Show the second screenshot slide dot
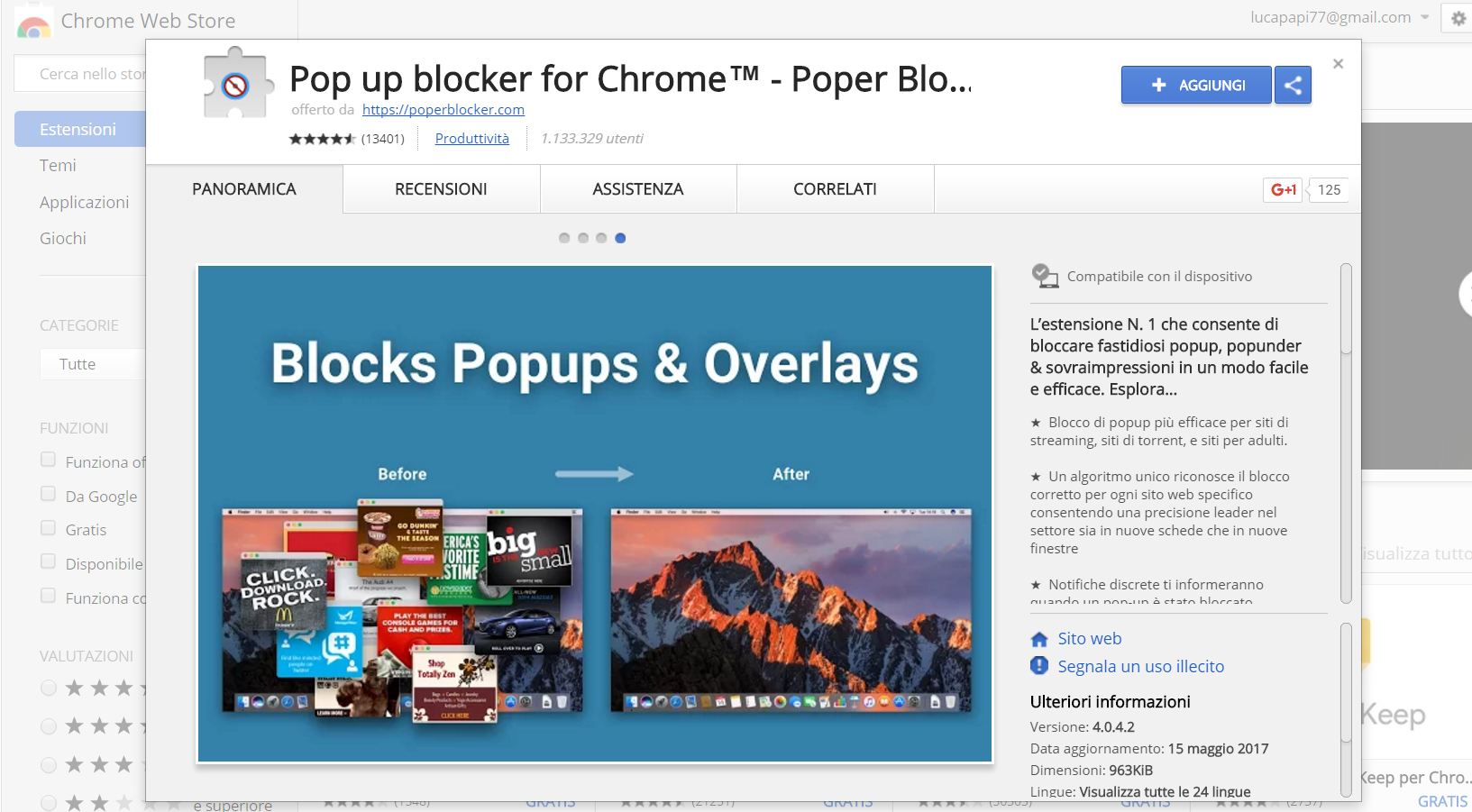The image size is (1472, 812). coord(583,238)
